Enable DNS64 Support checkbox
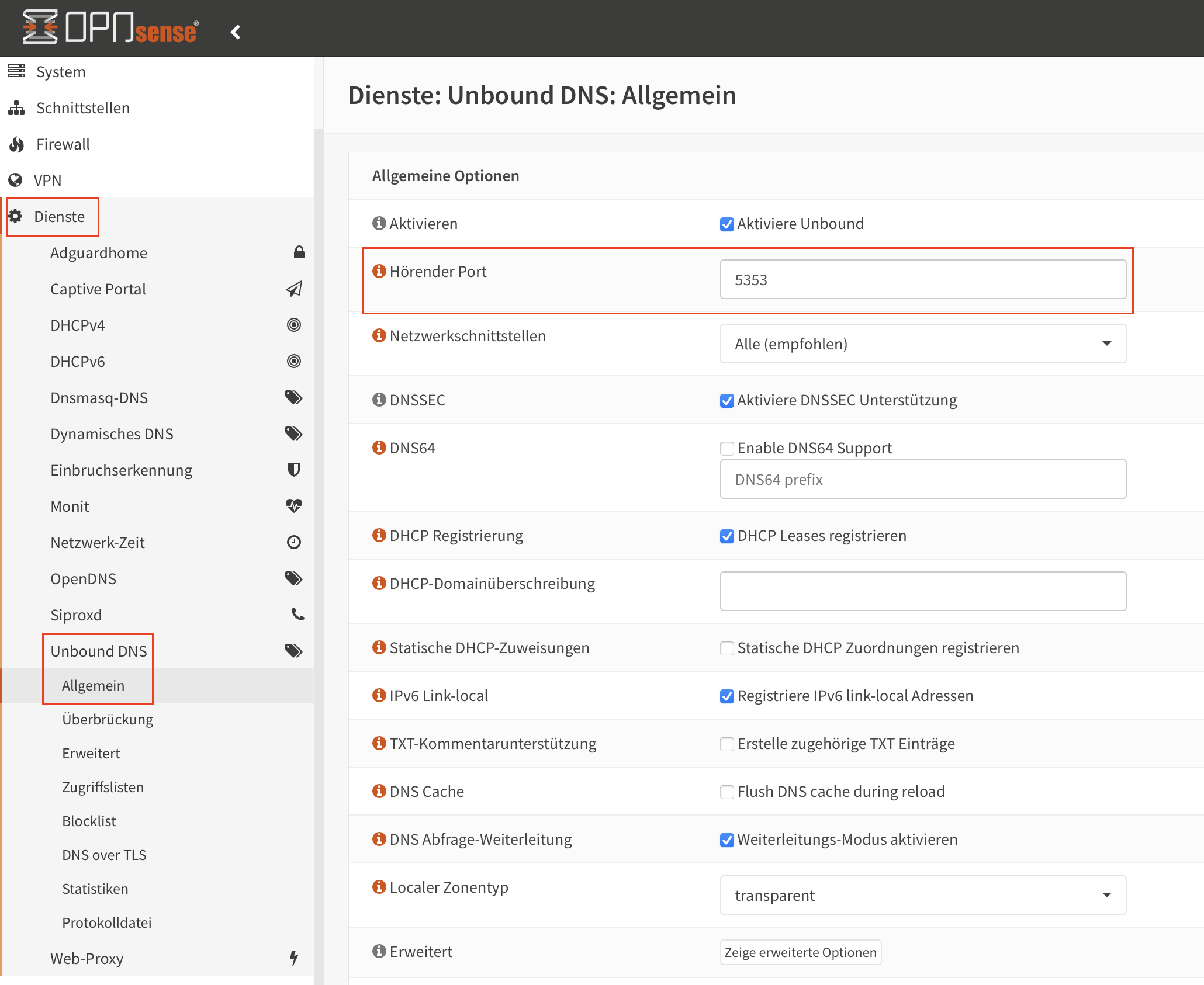The image size is (1204, 985). tap(726, 449)
